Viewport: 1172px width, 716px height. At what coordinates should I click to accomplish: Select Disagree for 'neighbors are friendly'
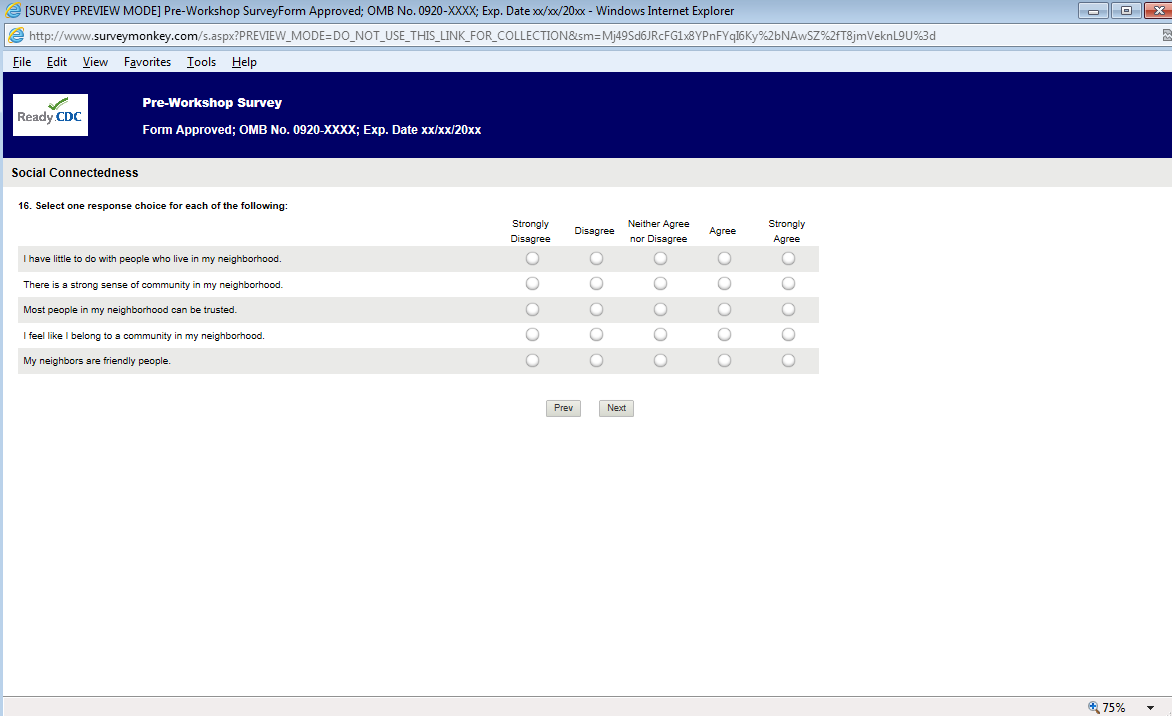click(596, 360)
